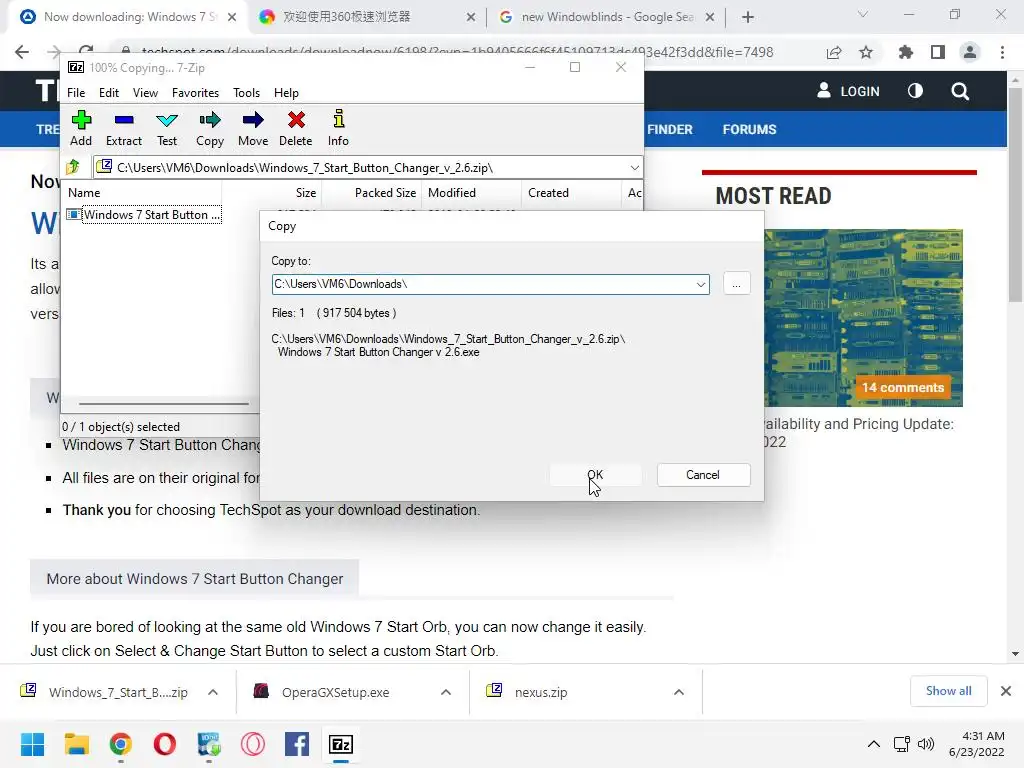This screenshot has width=1024, height=768.
Task: Select the Windows 7 Start Button file row
Action: [x=144, y=215]
